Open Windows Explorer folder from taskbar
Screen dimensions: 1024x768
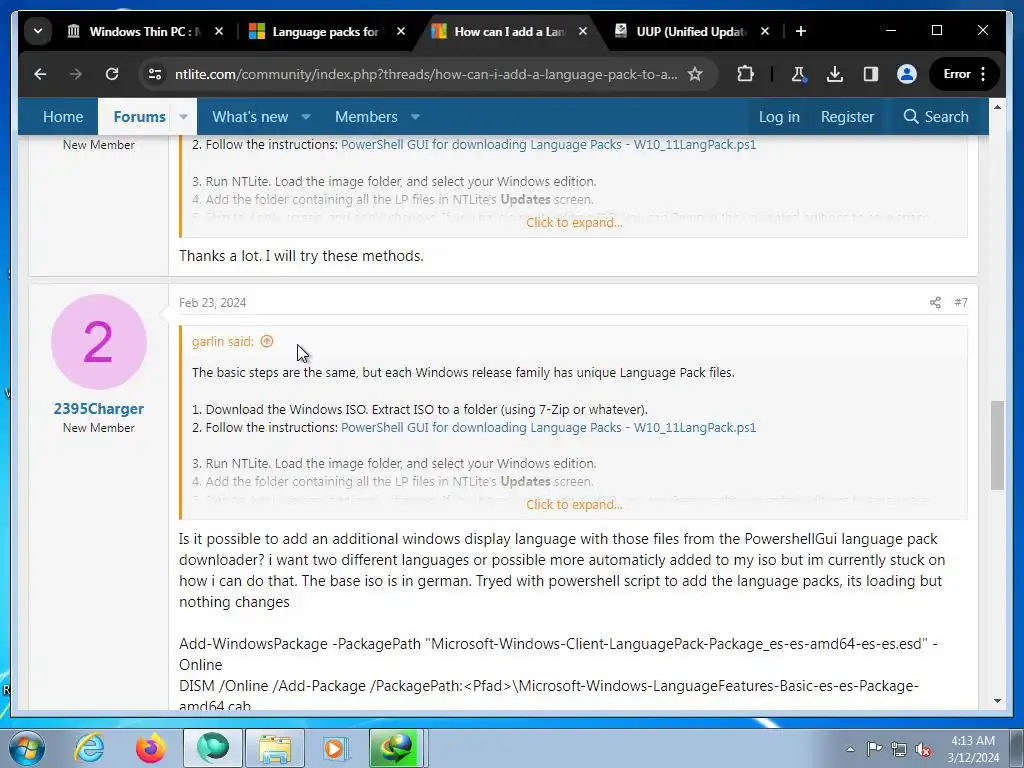click(275, 748)
